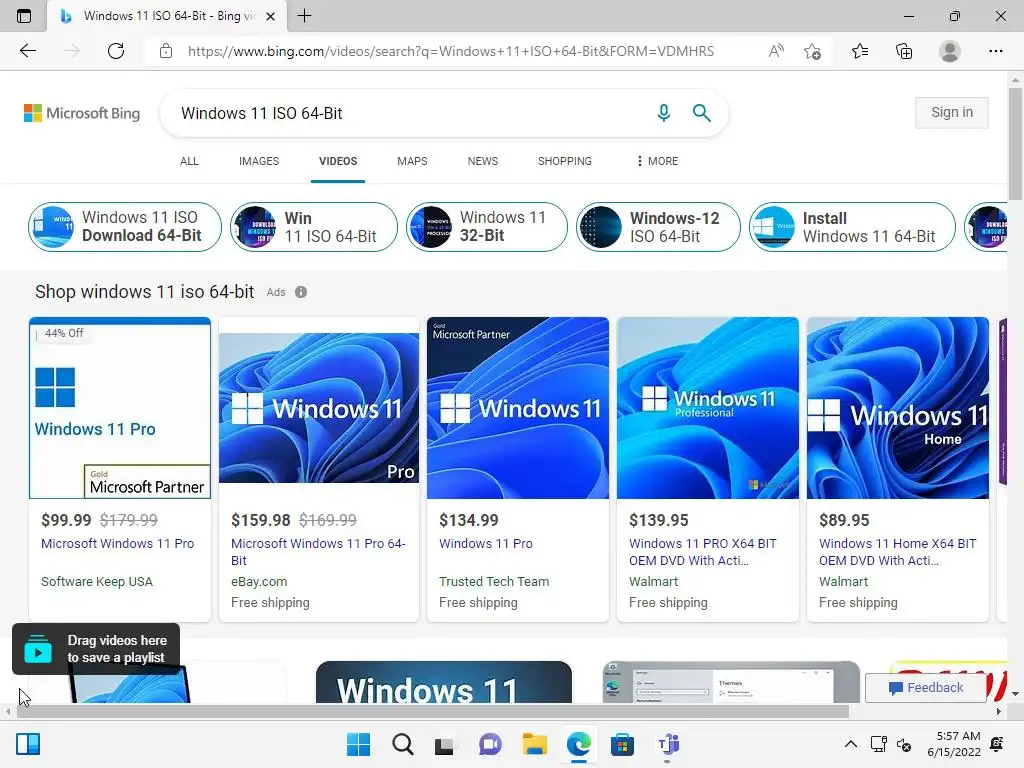The width and height of the screenshot is (1024, 768).
Task: Select Install Windows 11 64-Bit suggestion
Action: point(852,227)
